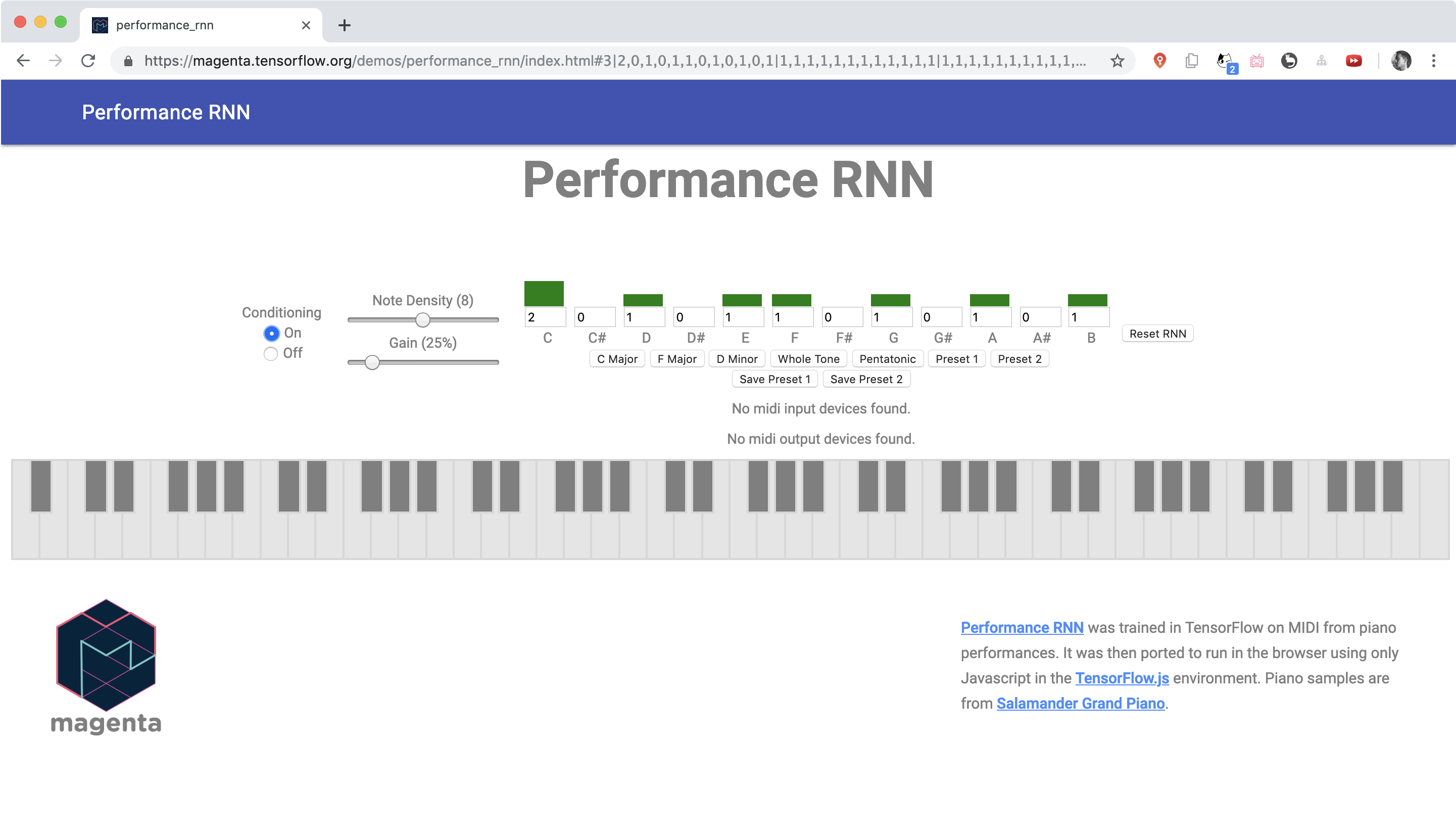Select Conditioning On radio button
This screenshot has height=833, width=1456.
(271, 333)
